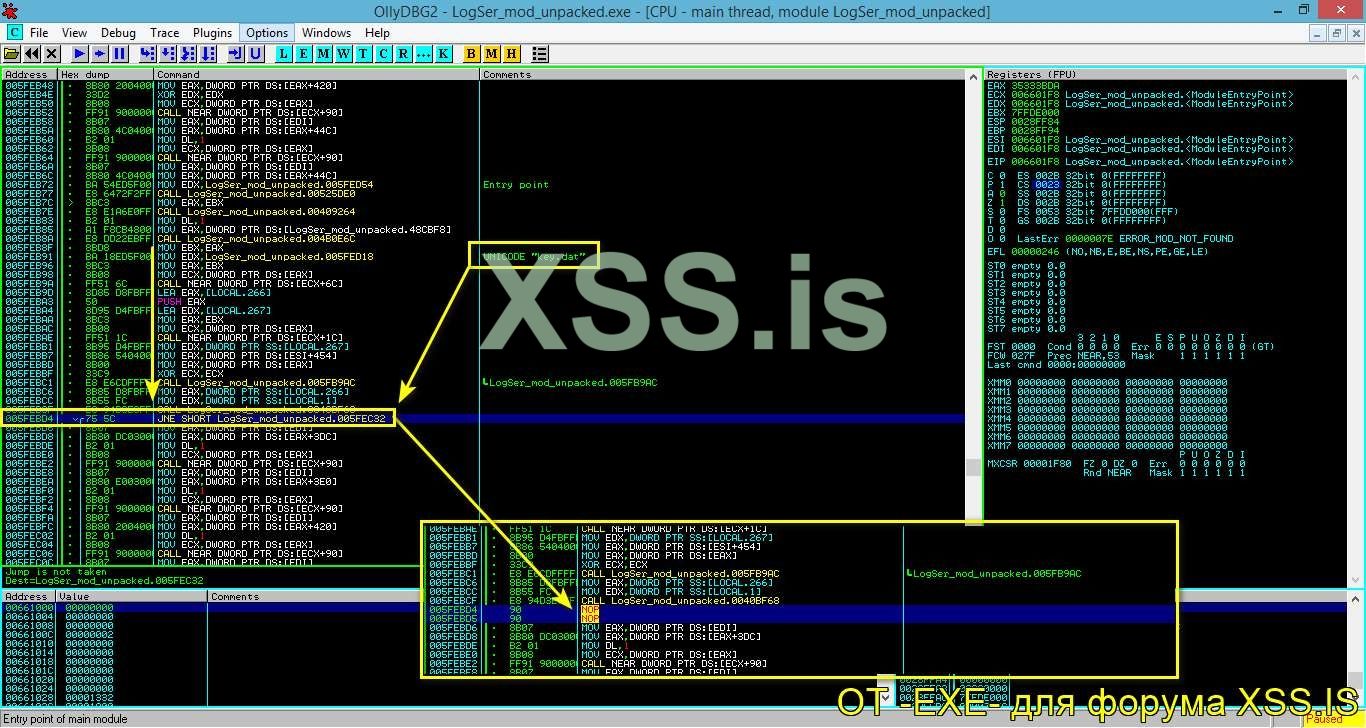Pause execution with the pause icon

click(x=120, y=54)
